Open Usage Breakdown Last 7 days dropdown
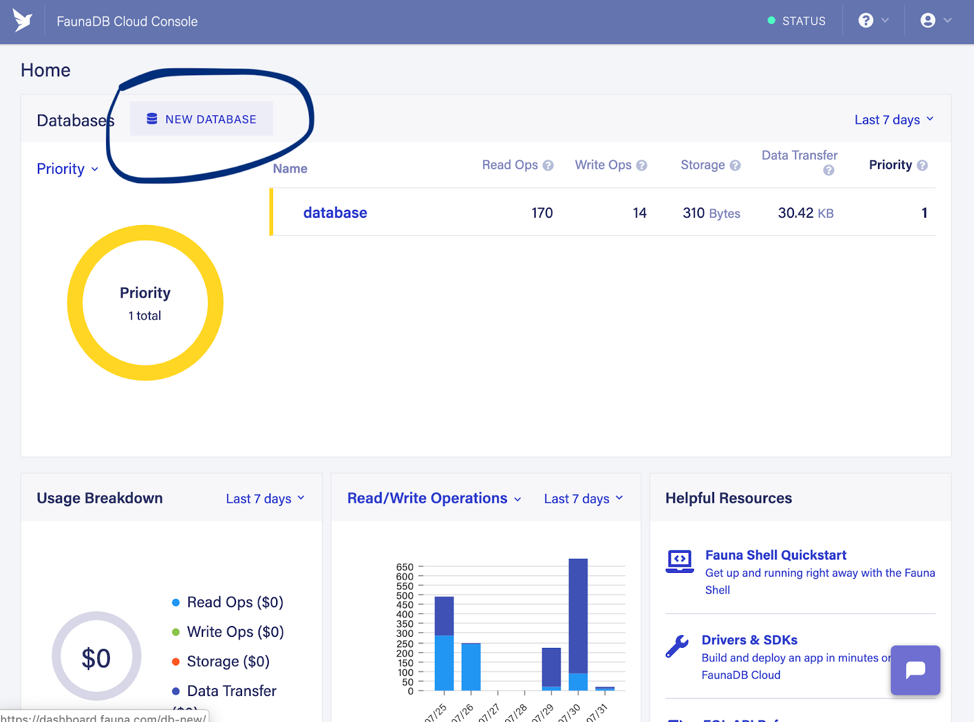 [265, 498]
